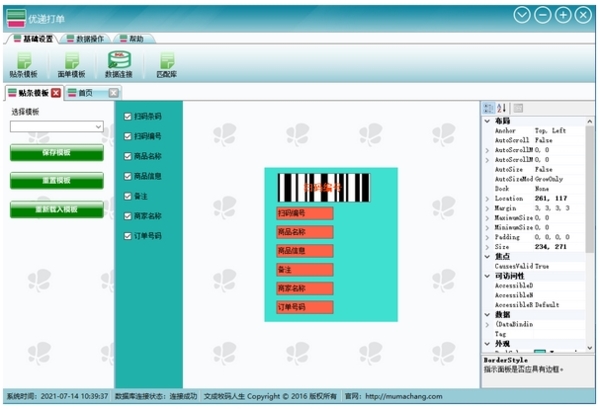Expand the Location property row
600x409 pixels.
487,199
